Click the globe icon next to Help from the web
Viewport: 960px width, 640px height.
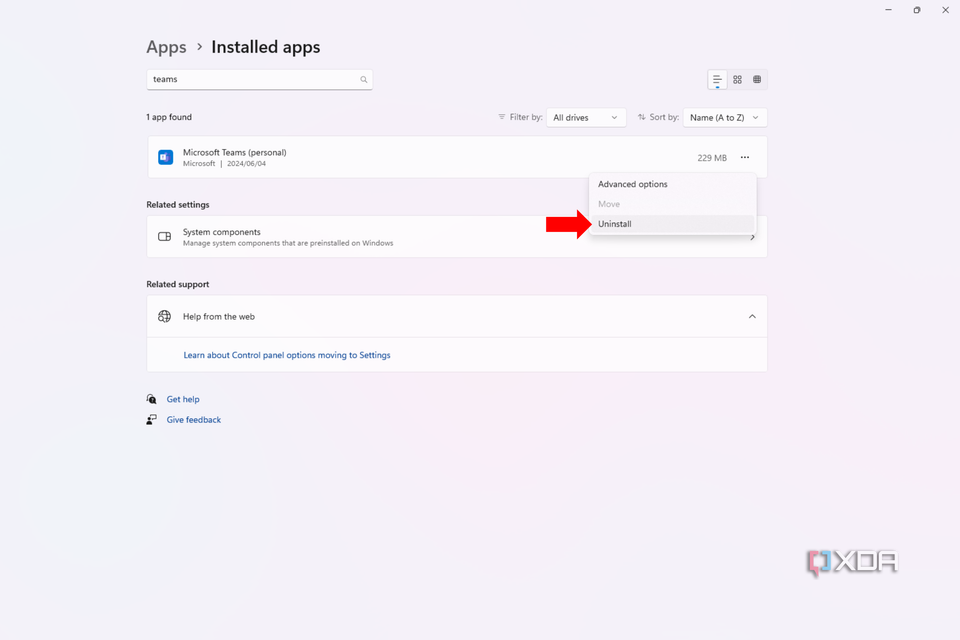tap(164, 316)
